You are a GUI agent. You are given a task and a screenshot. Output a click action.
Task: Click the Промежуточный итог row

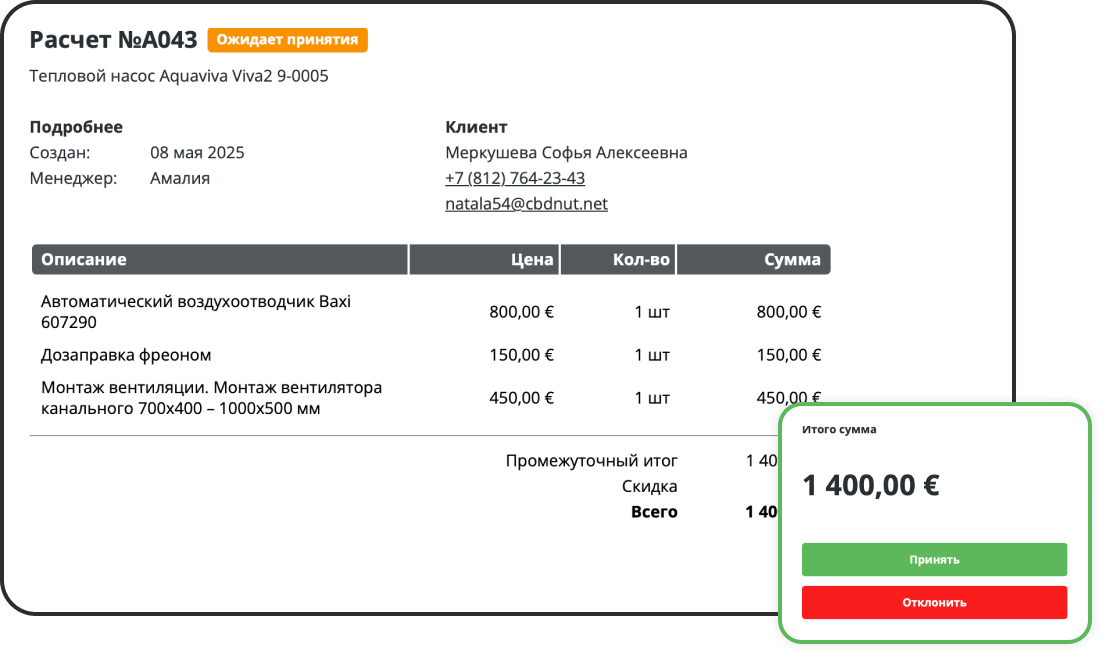pyautogui.click(x=593, y=460)
